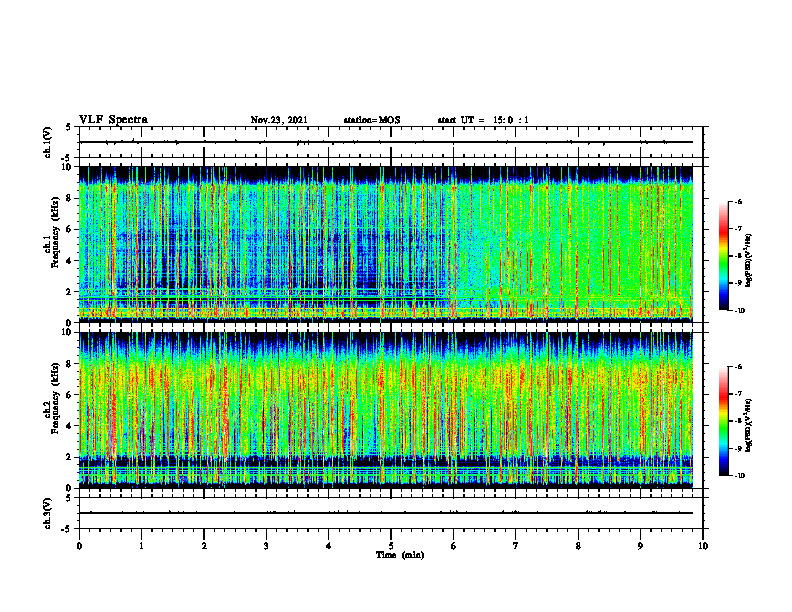The height and width of the screenshot is (612, 792).
Task: Click time axis tick label '8'
Action: click(578, 546)
